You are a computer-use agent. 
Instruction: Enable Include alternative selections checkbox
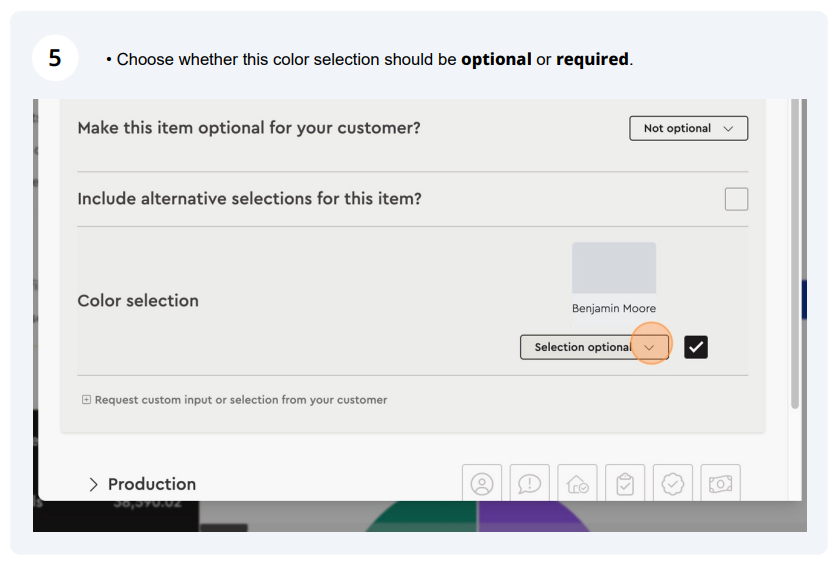(x=736, y=199)
